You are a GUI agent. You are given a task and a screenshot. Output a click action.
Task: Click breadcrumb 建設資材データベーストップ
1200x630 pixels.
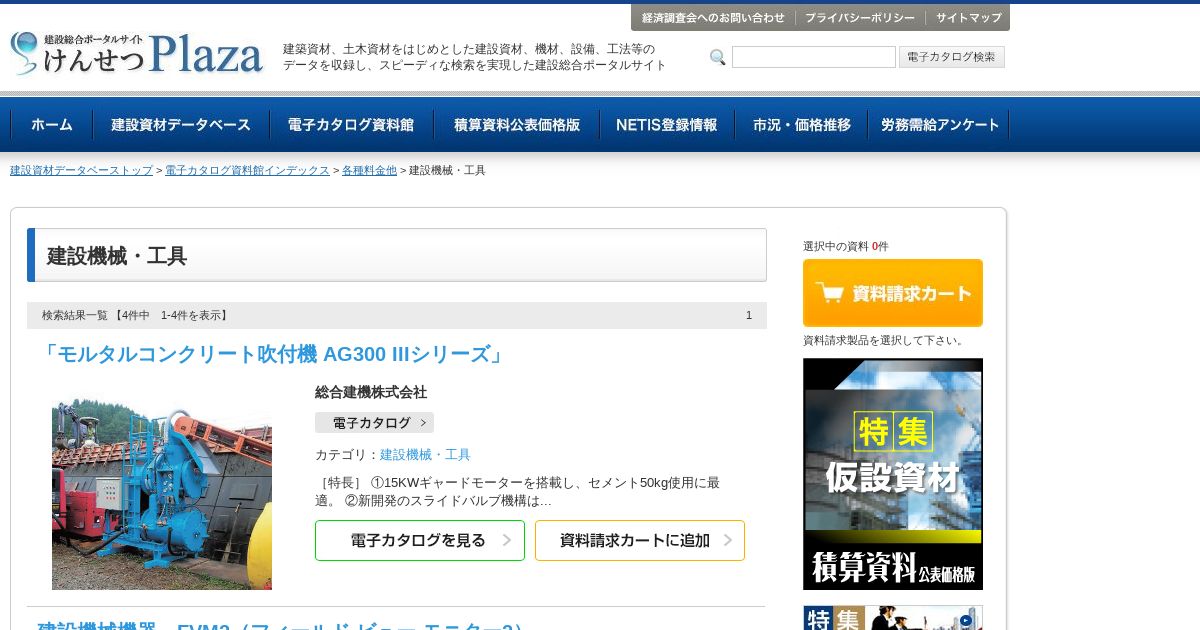pos(81,171)
